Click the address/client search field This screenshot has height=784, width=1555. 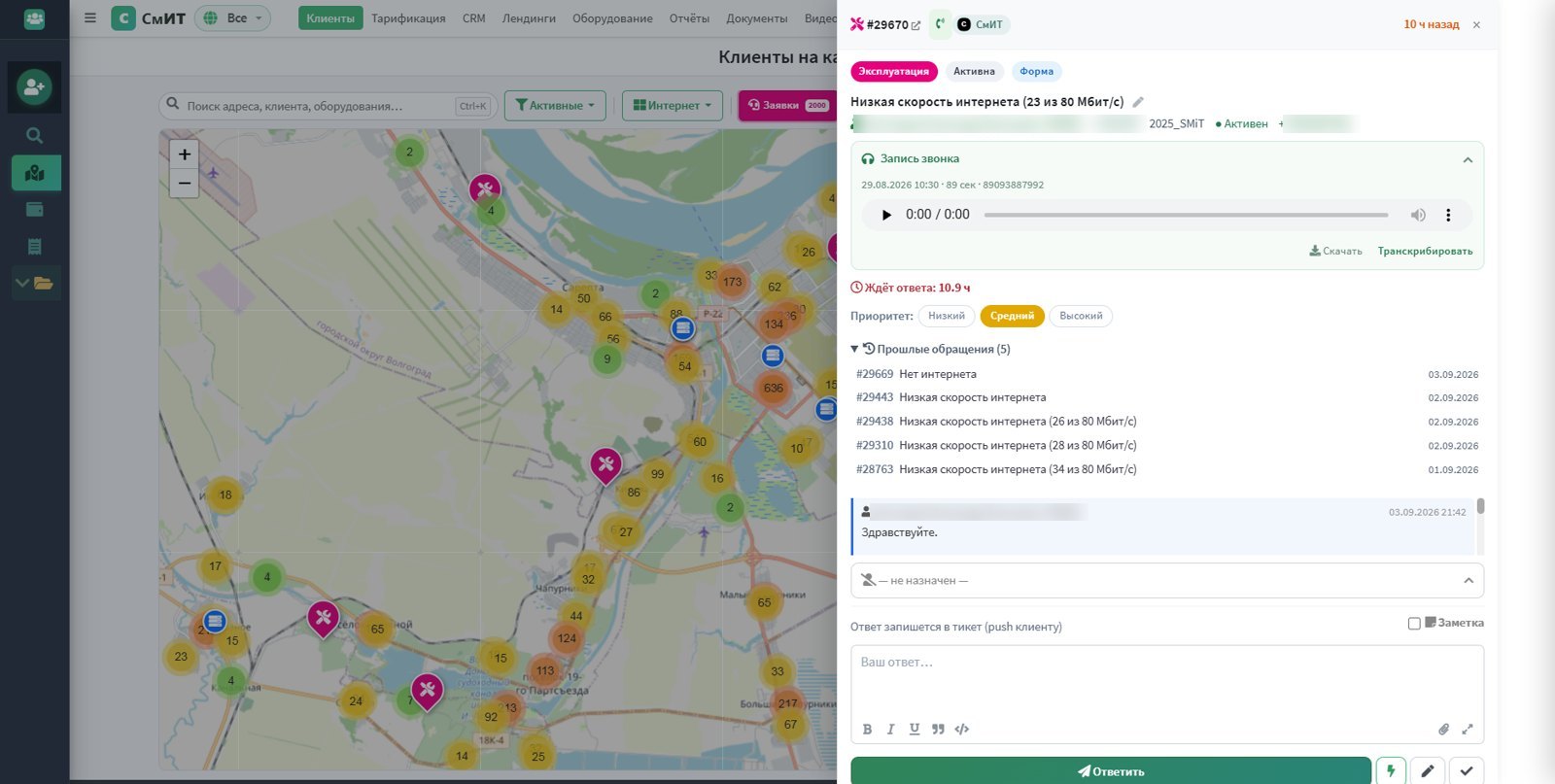(328, 106)
